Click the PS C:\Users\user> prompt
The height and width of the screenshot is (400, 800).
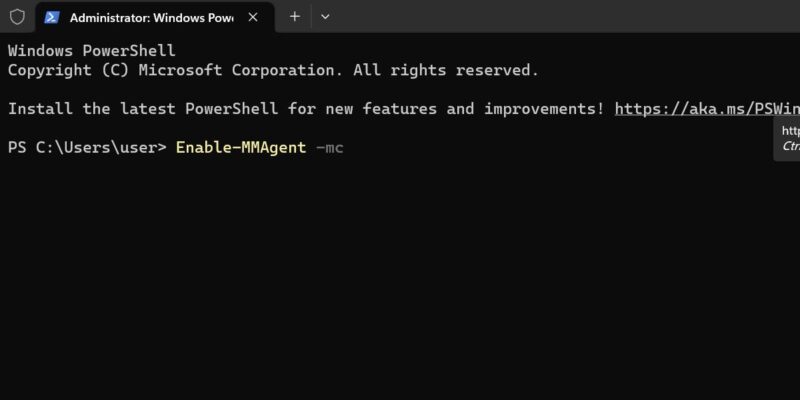tap(87, 148)
